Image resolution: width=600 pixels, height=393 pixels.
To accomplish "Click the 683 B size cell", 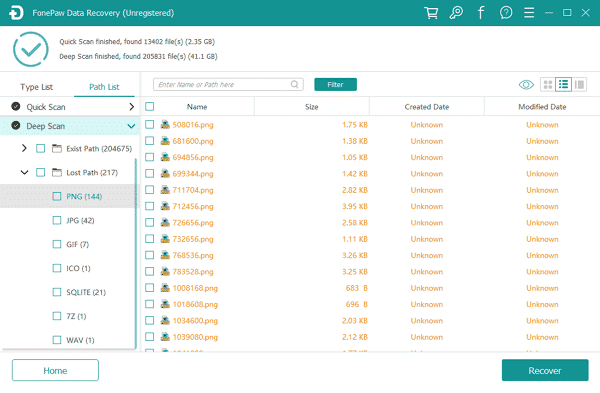I will pos(356,288).
